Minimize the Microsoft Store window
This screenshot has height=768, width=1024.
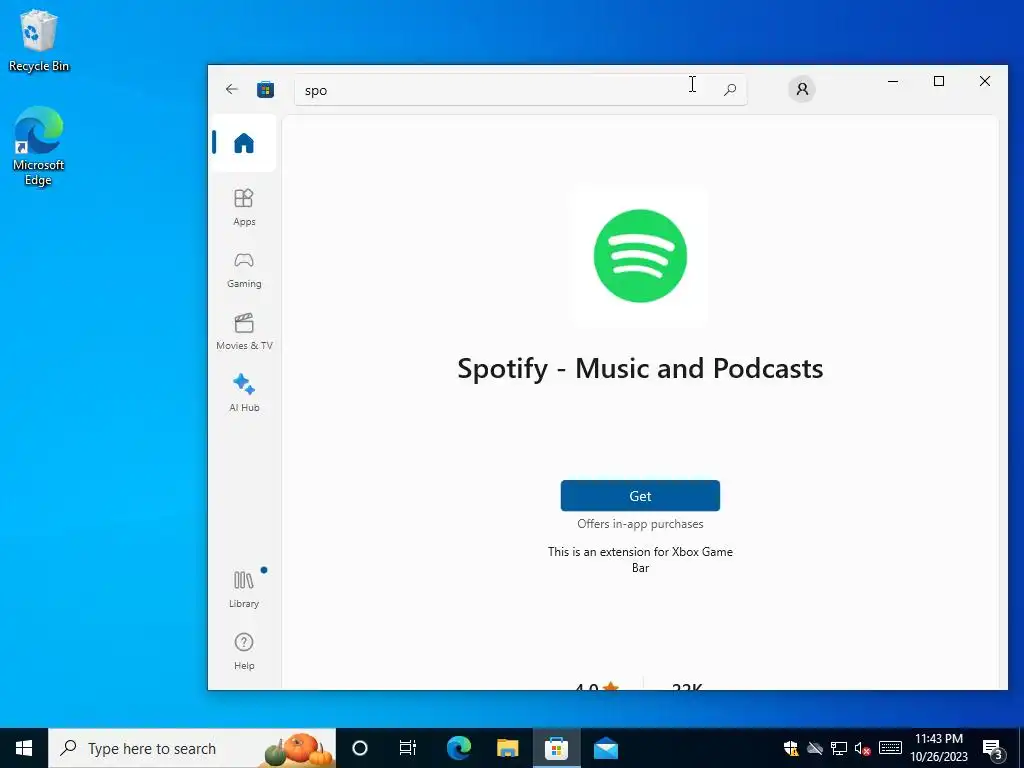tap(893, 81)
